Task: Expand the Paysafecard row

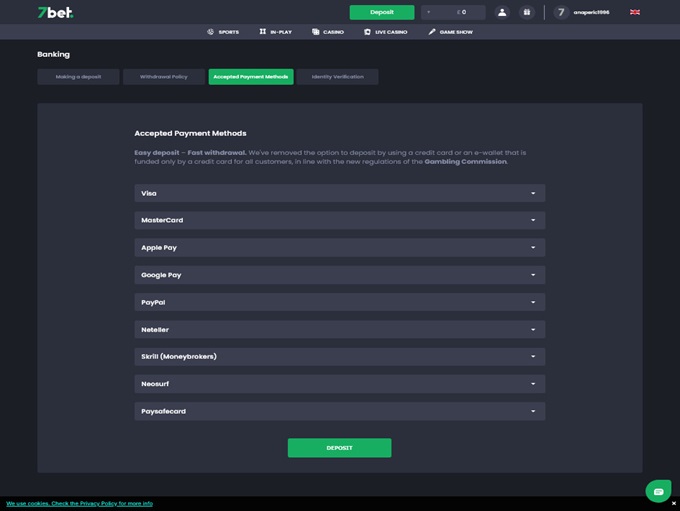Action: click(x=339, y=411)
